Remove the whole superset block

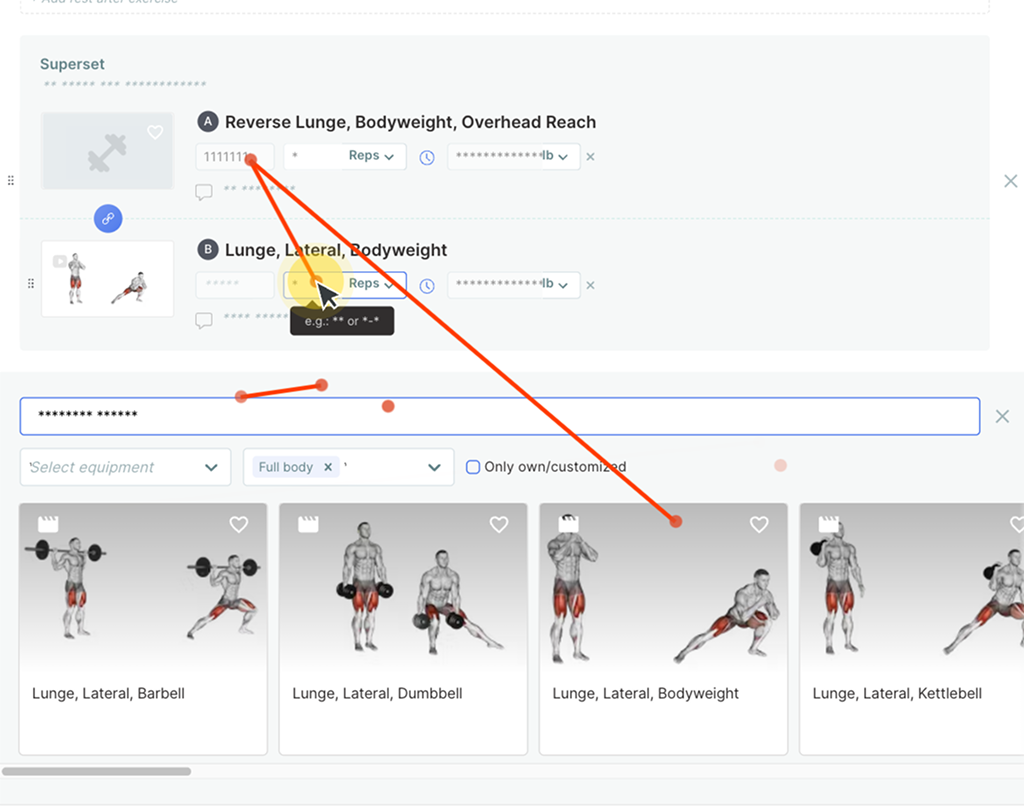click(x=1010, y=181)
